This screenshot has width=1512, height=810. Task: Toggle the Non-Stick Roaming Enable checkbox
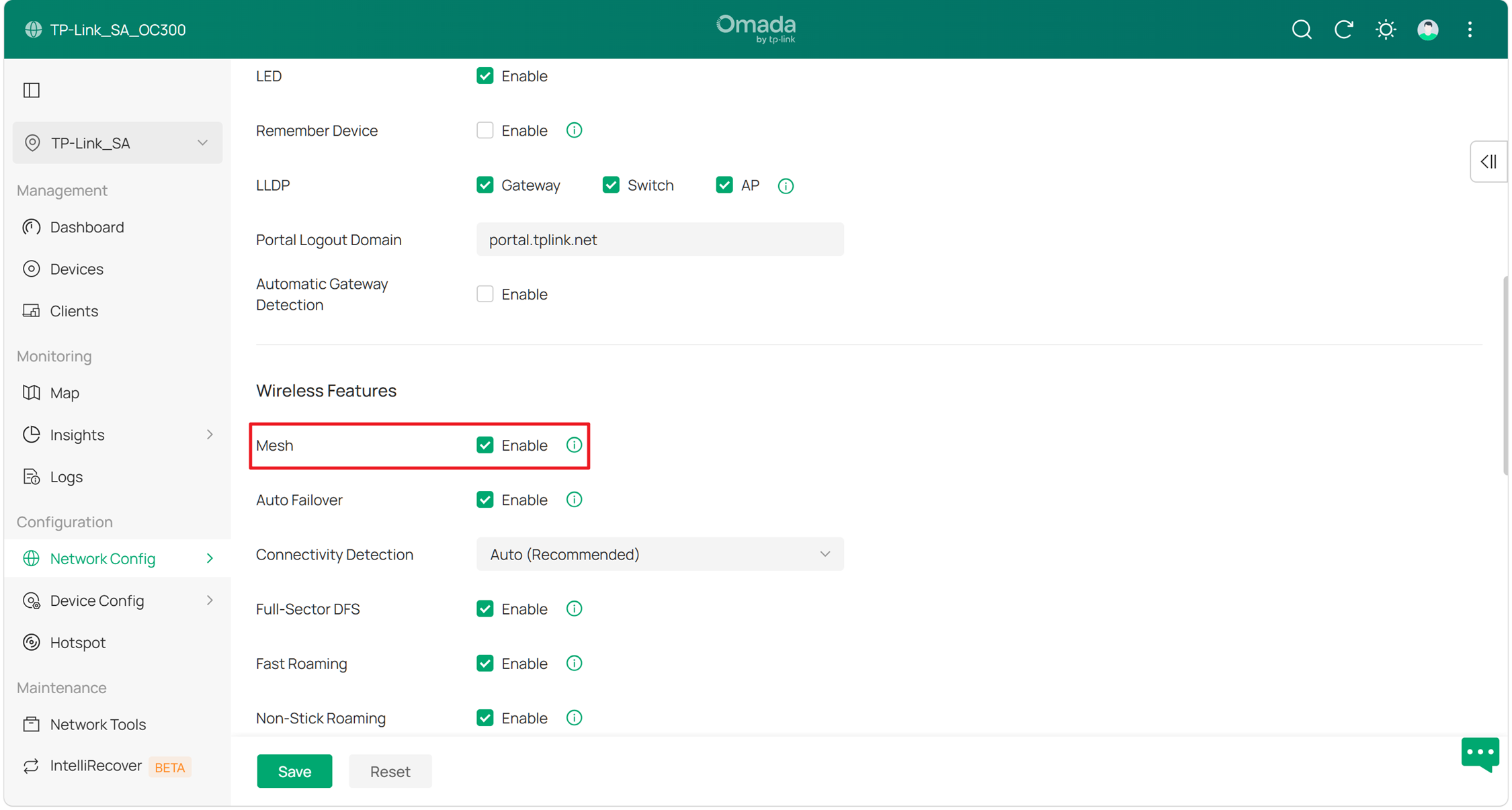coord(485,718)
